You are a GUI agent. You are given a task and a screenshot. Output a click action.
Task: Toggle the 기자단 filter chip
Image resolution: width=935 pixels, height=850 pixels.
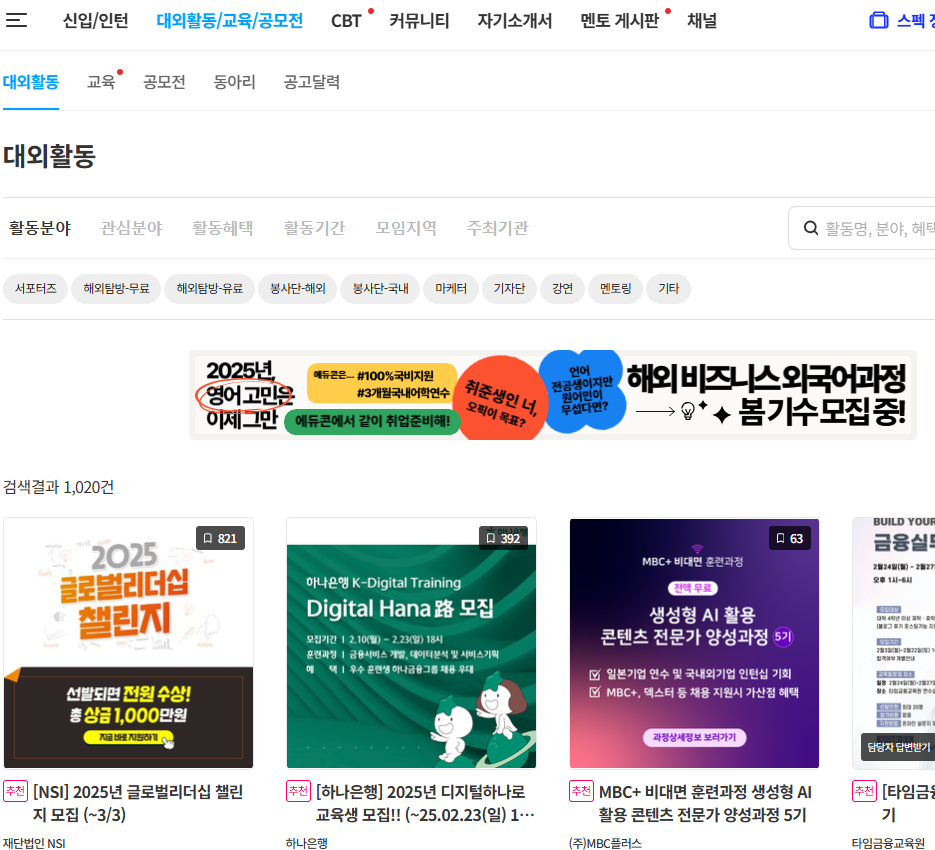coord(509,289)
